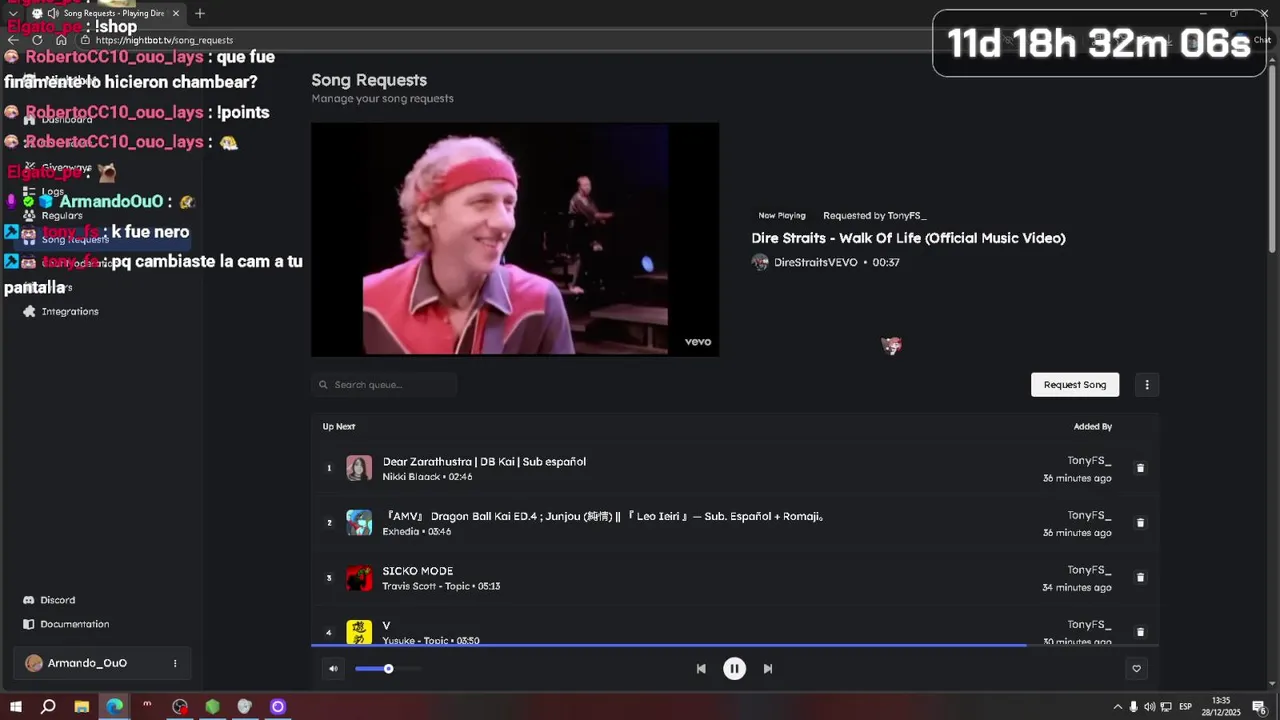Click the Documentation book icon

[29, 624]
